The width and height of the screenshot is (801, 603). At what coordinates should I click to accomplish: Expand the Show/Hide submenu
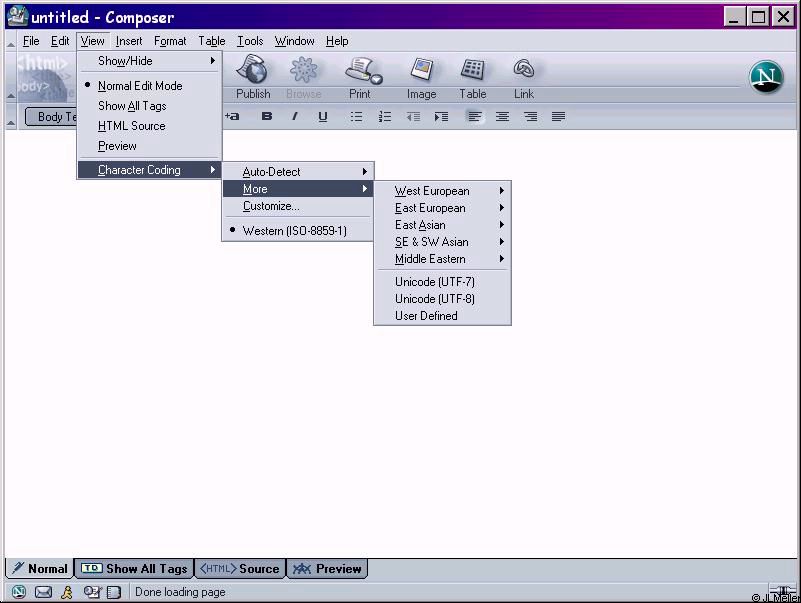point(150,61)
